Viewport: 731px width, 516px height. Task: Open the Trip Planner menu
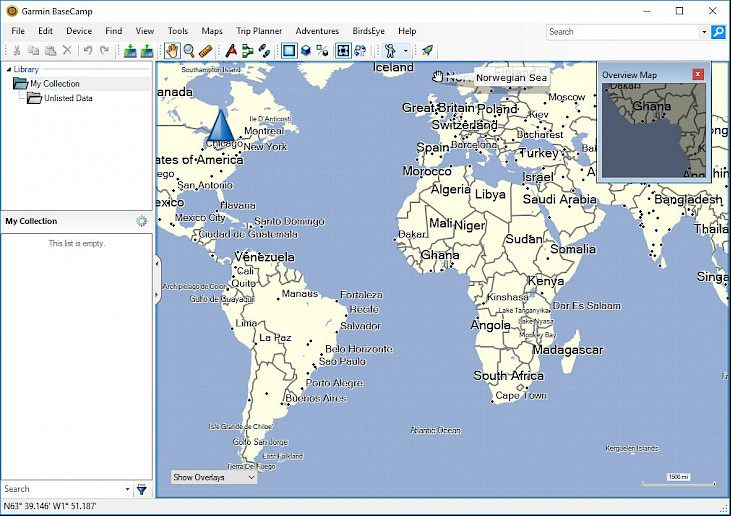[x=259, y=31]
